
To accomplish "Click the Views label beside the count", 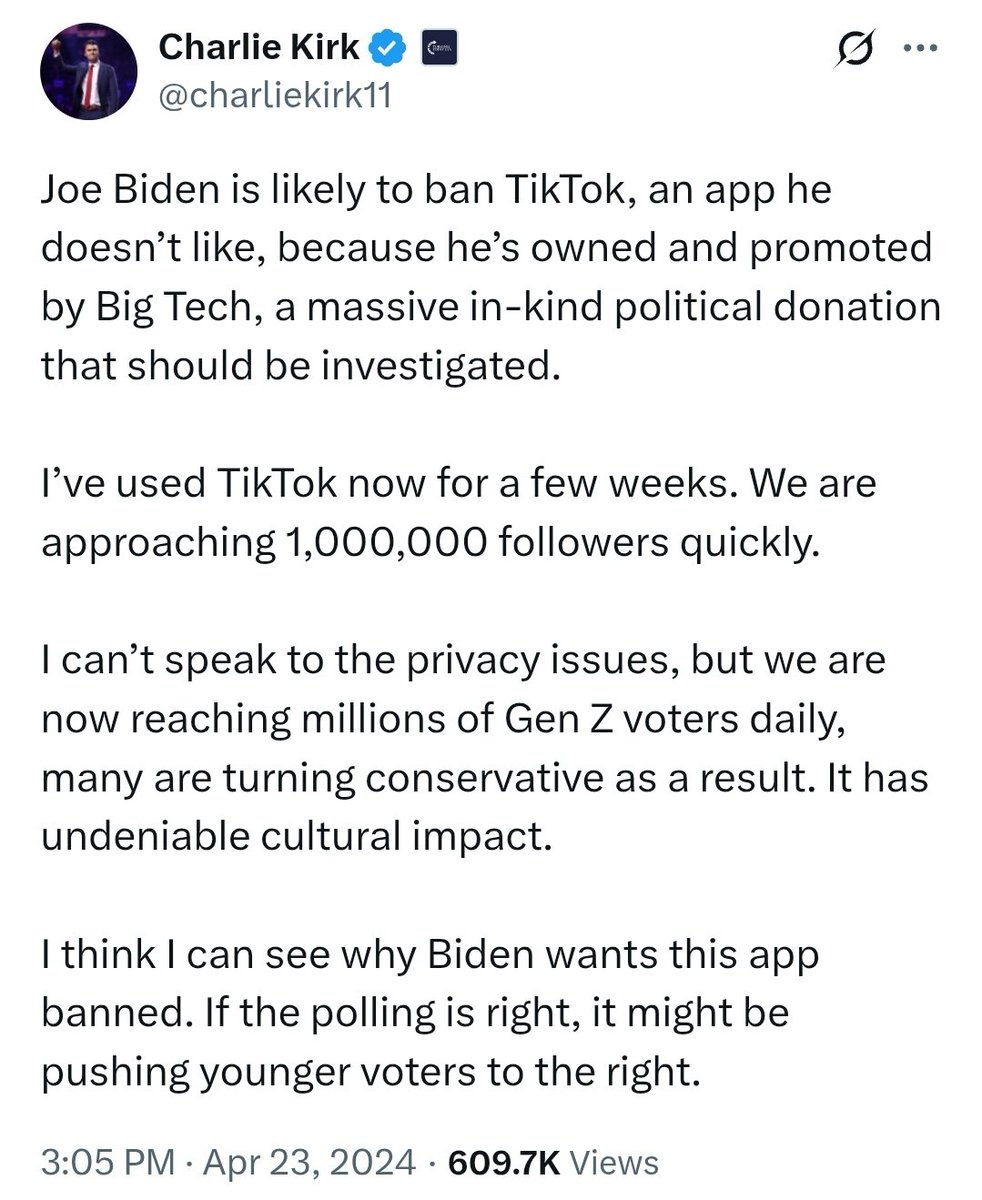I will coord(619,1162).
